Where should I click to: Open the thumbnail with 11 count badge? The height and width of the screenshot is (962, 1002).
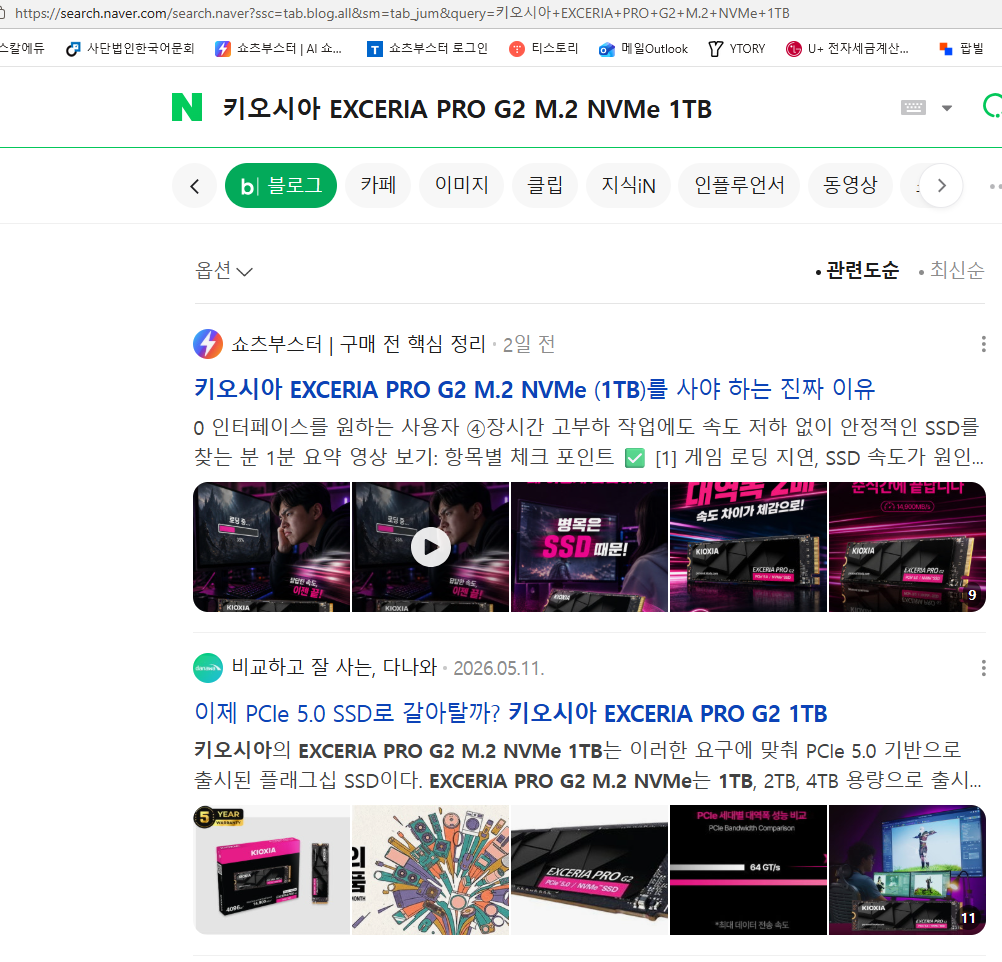[907, 870]
